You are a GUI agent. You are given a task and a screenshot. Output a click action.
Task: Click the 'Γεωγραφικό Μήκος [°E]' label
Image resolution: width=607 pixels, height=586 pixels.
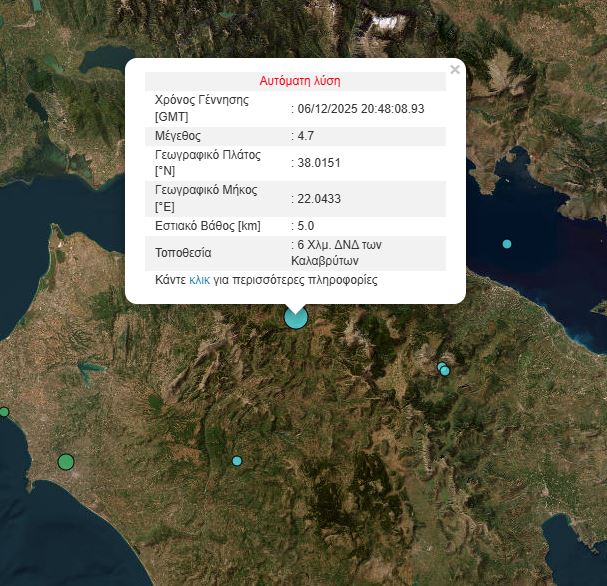206,198
